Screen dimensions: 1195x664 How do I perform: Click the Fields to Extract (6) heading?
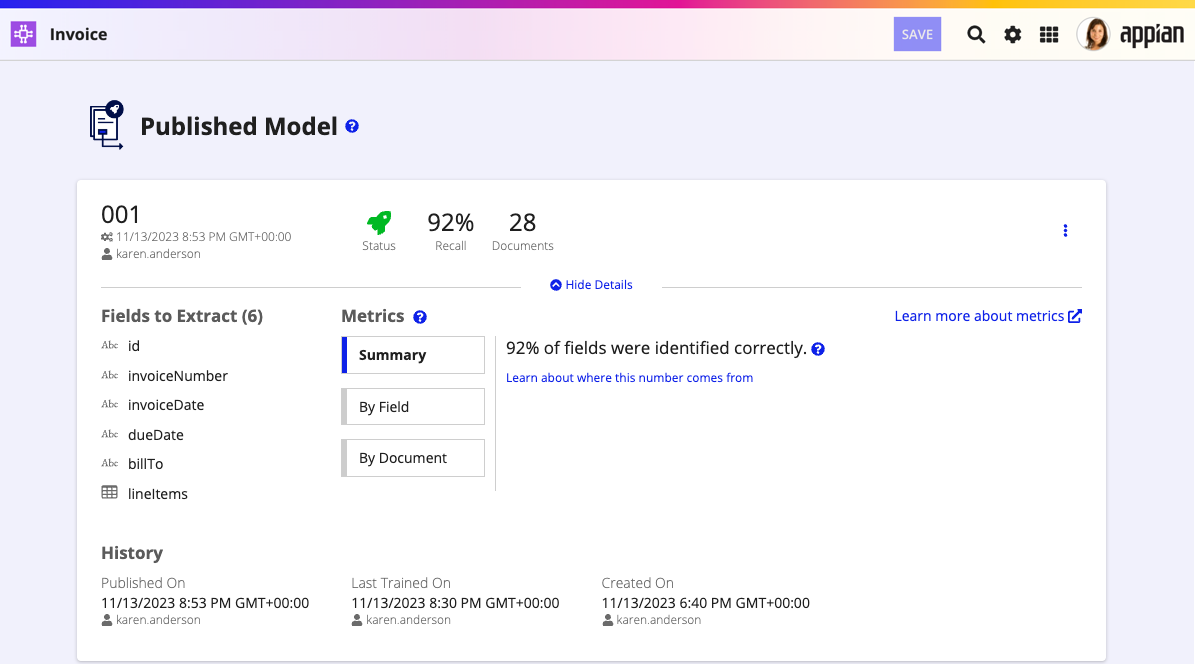click(182, 316)
